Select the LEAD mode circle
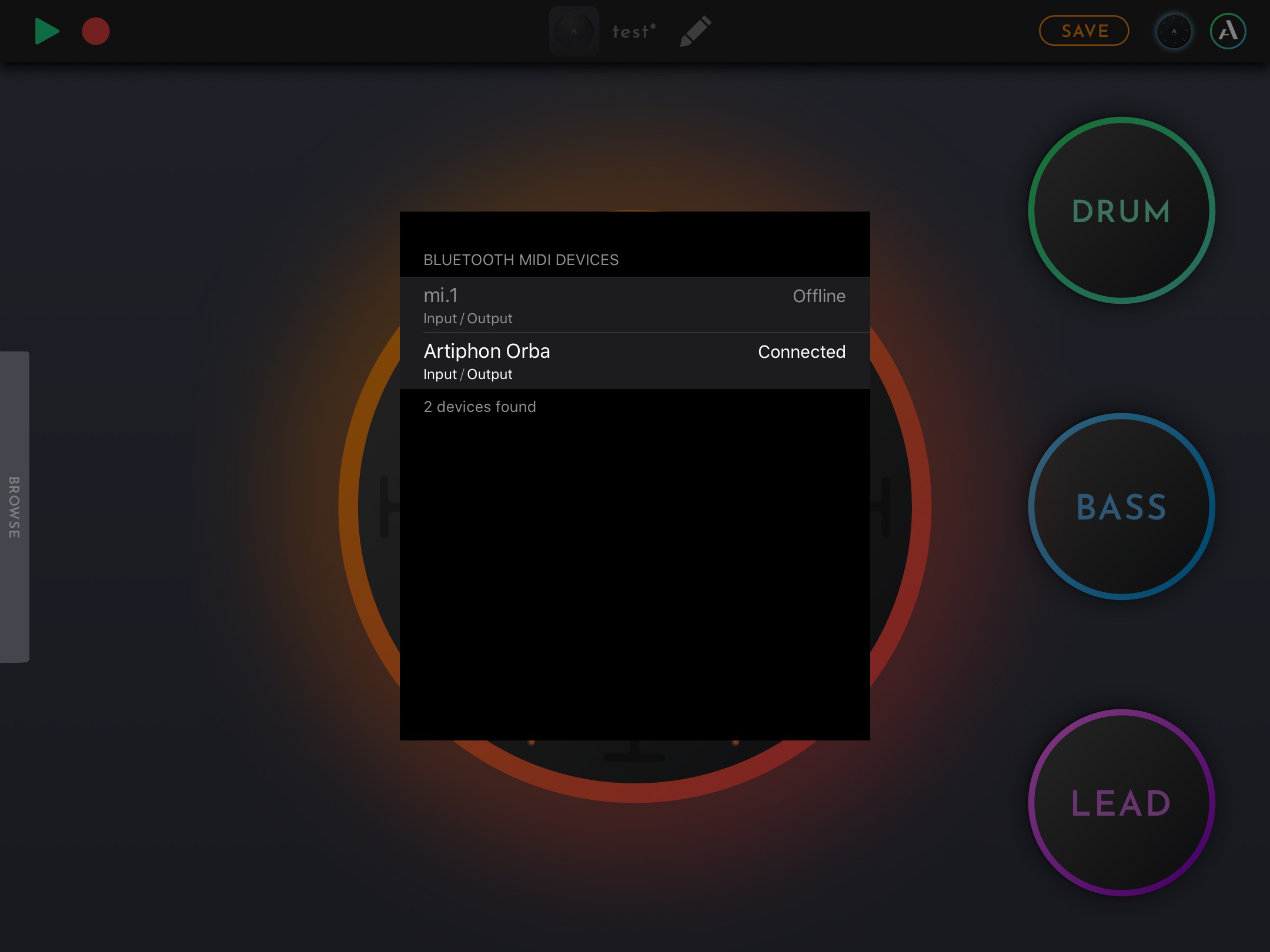The image size is (1270, 952). (x=1122, y=803)
